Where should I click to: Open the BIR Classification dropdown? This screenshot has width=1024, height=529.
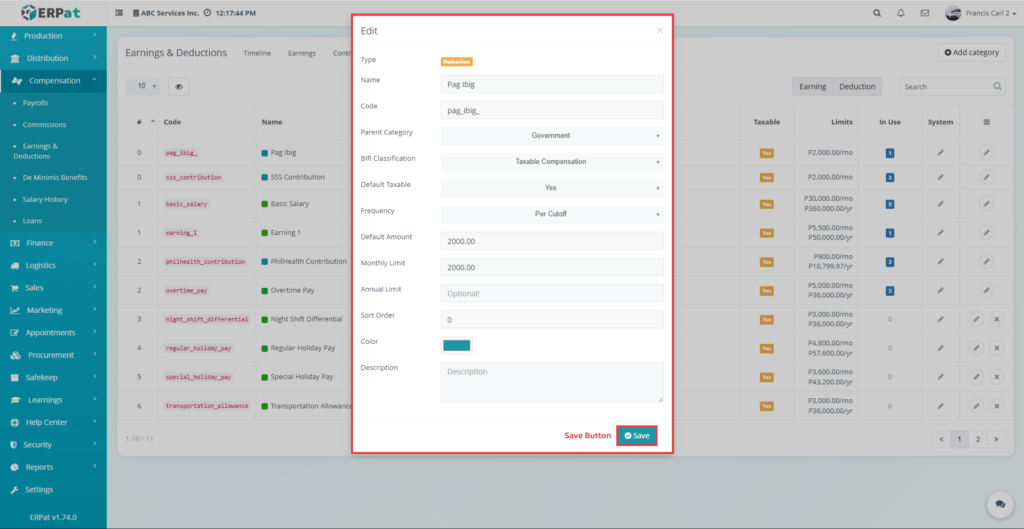click(x=551, y=161)
